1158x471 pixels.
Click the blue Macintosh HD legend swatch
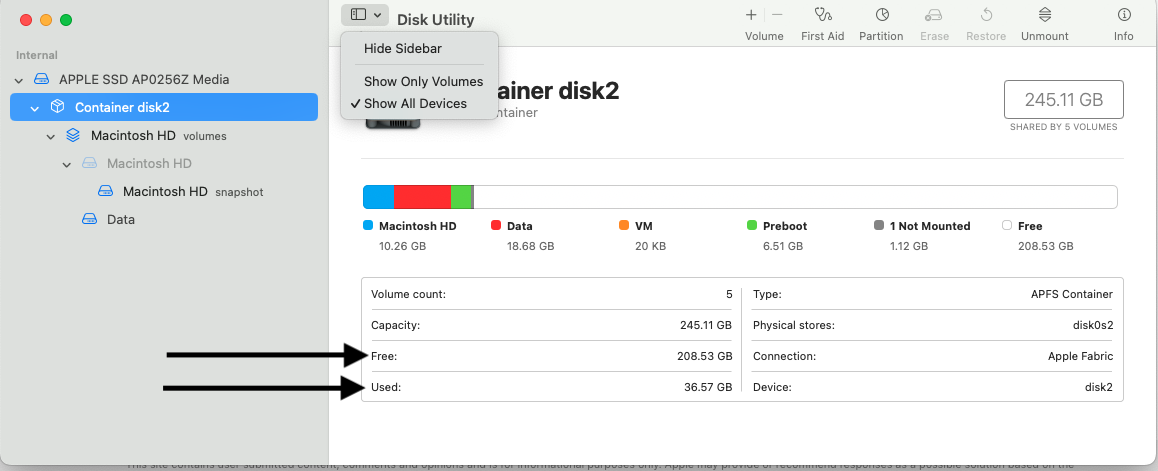(x=369, y=225)
